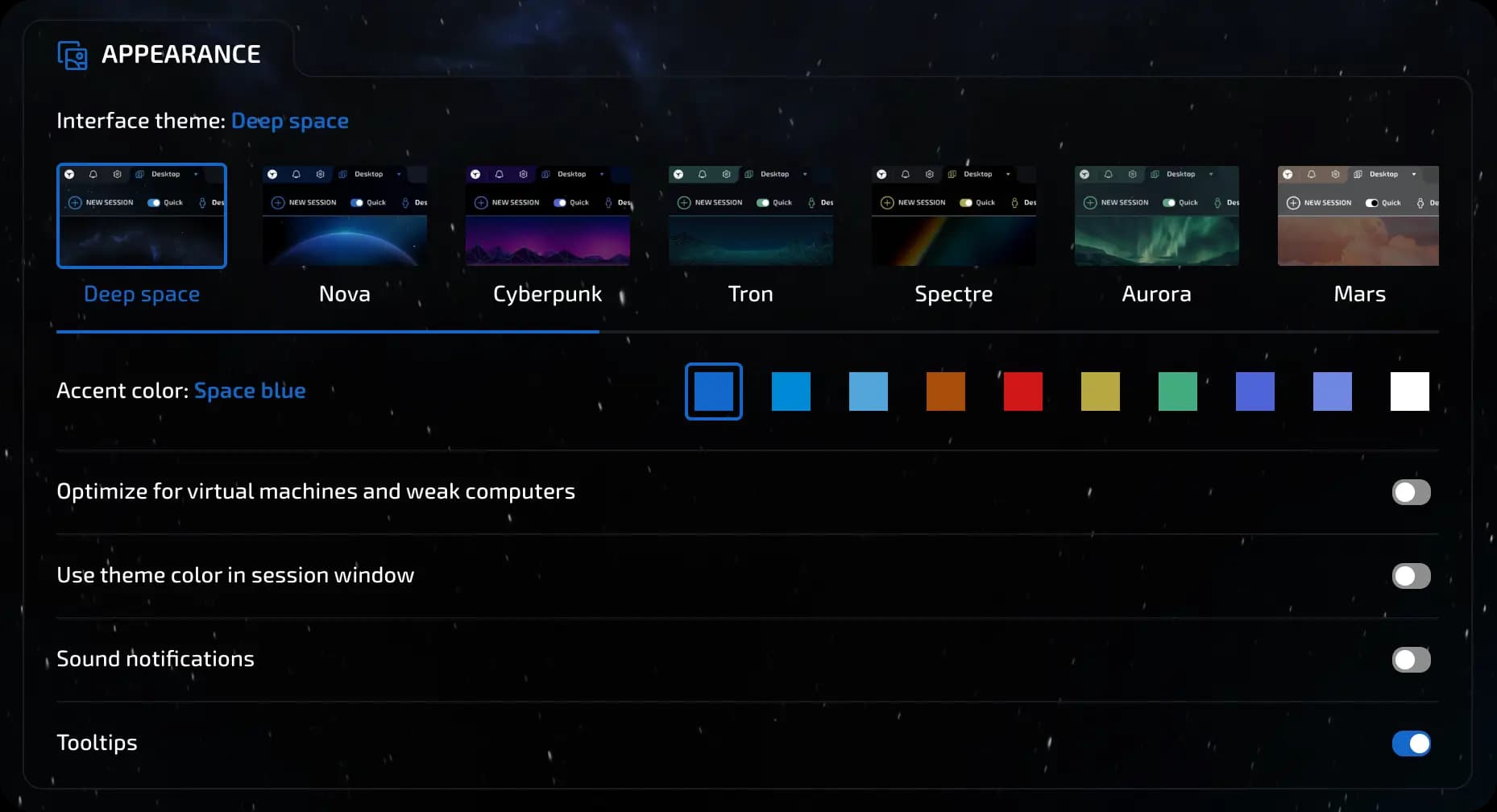
Task: Disable the Tooltips toggle
Action: tap(1411, 744)
